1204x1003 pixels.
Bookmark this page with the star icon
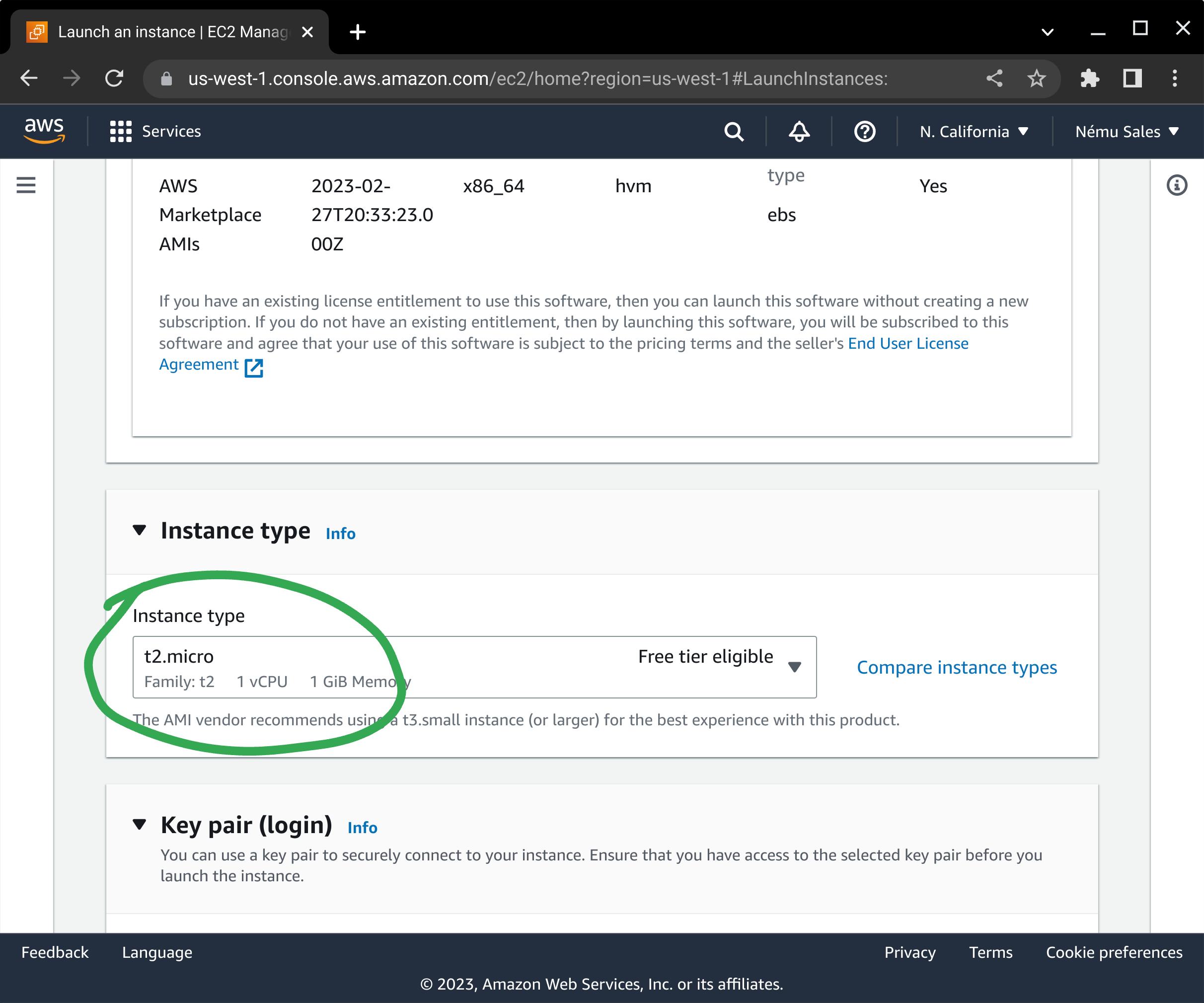pyautogui.click(x=1037, y=78)
